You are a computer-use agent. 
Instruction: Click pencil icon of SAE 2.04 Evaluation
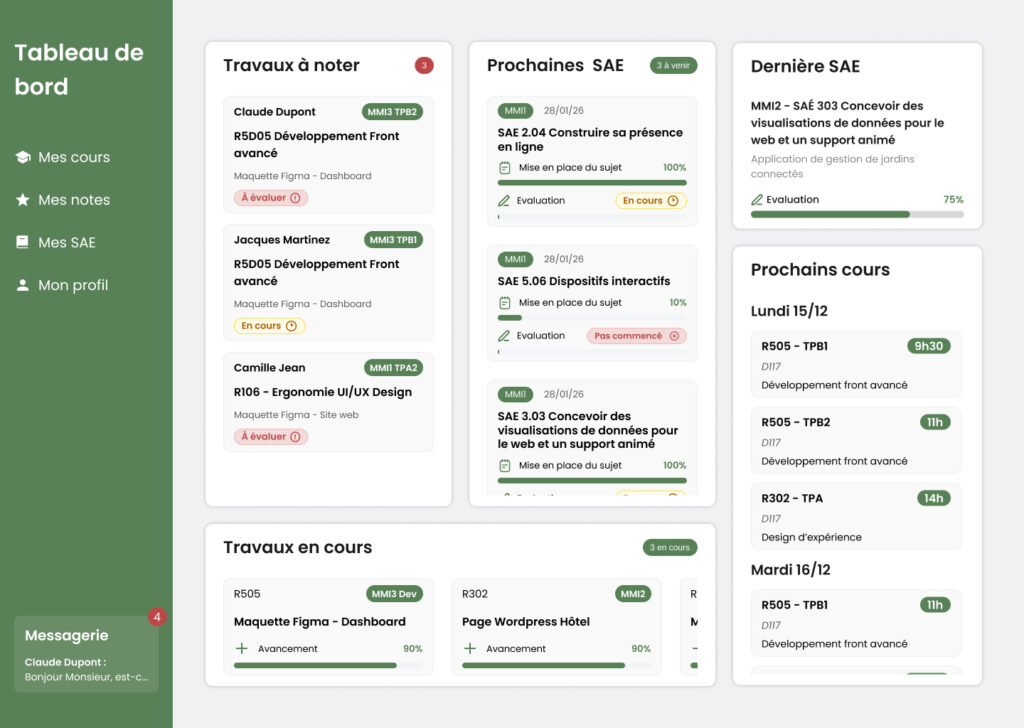pos(504,201)
